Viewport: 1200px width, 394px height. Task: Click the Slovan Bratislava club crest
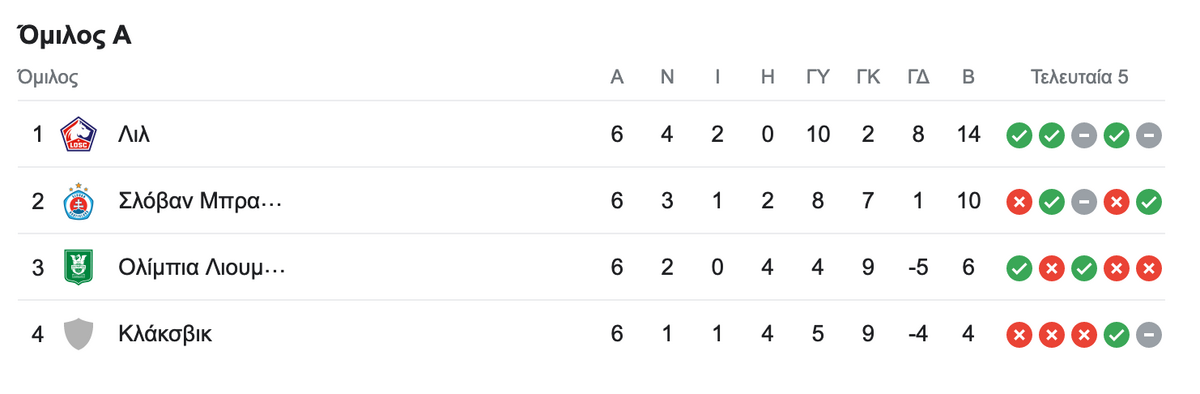(x=78, y=201)
